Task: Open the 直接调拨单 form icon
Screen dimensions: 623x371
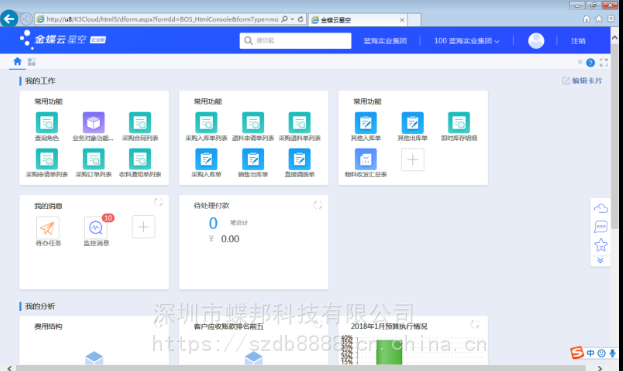Action: pos(300,159)
